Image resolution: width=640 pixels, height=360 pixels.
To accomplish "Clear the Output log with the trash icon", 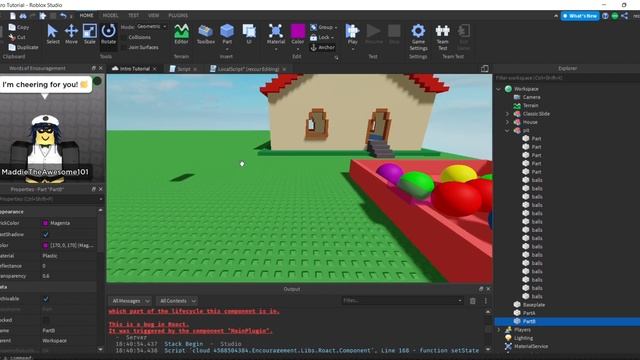I will tap(472, 301).
